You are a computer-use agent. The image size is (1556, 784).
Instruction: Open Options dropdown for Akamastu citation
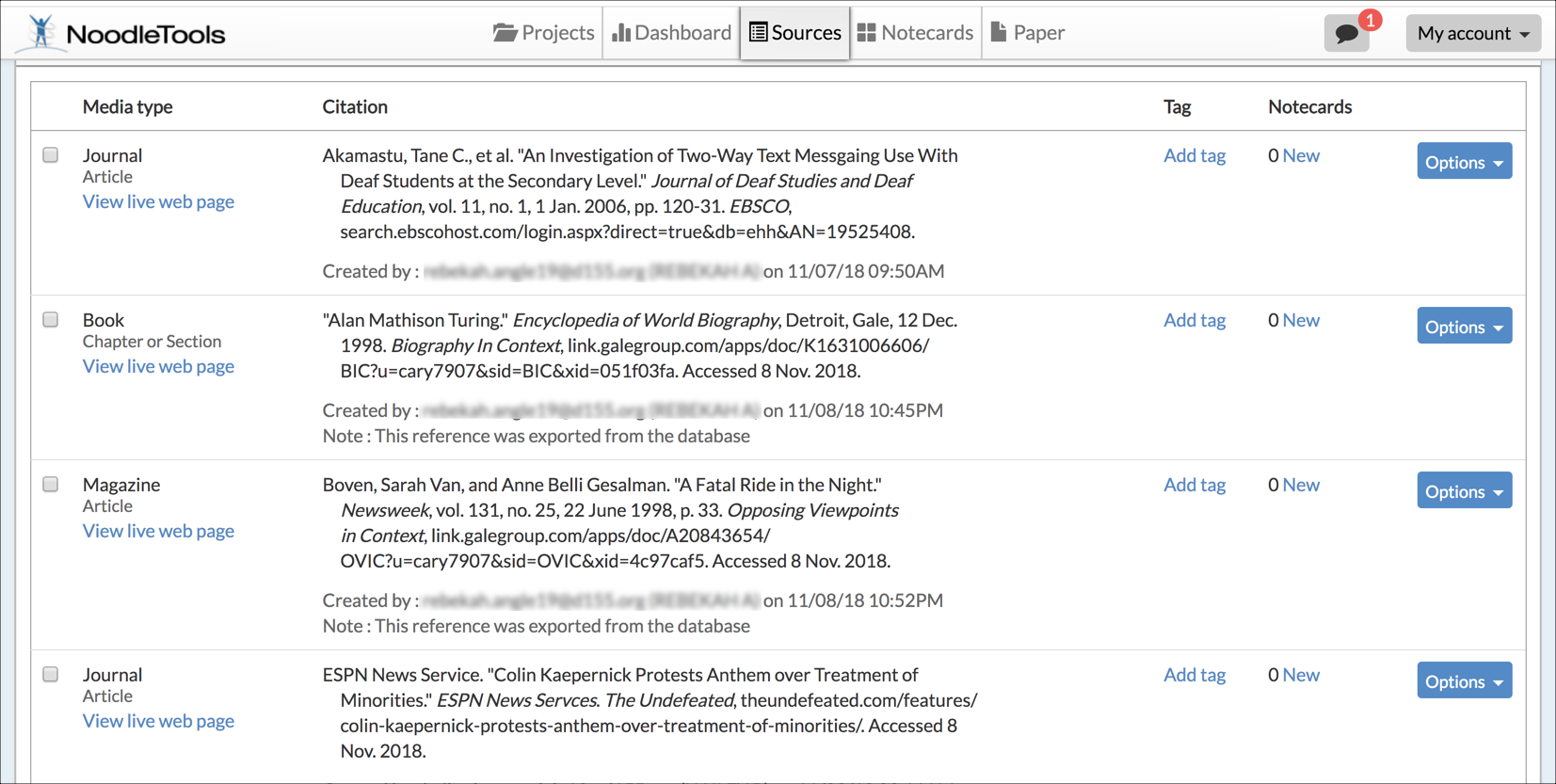click(1464, 162)
